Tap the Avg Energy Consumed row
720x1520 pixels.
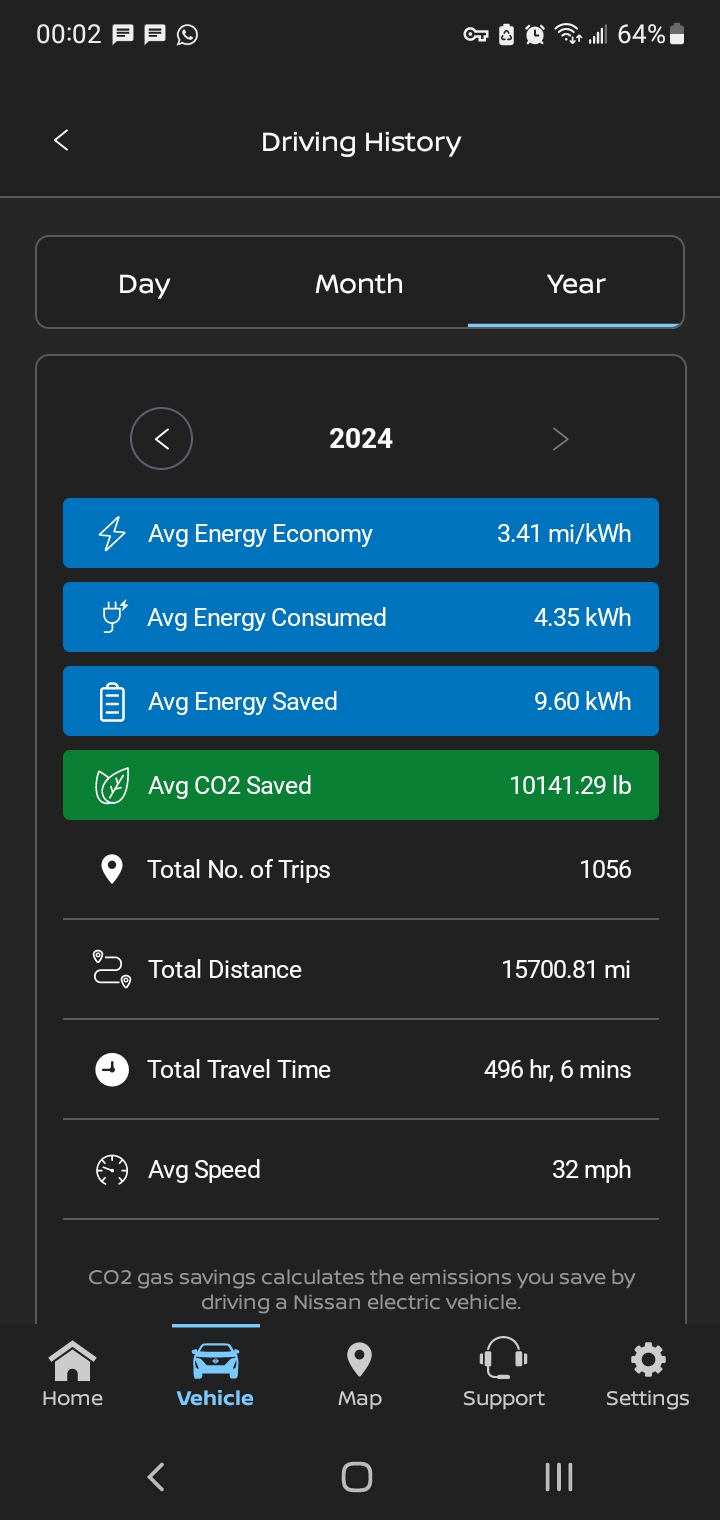(361, 617)
